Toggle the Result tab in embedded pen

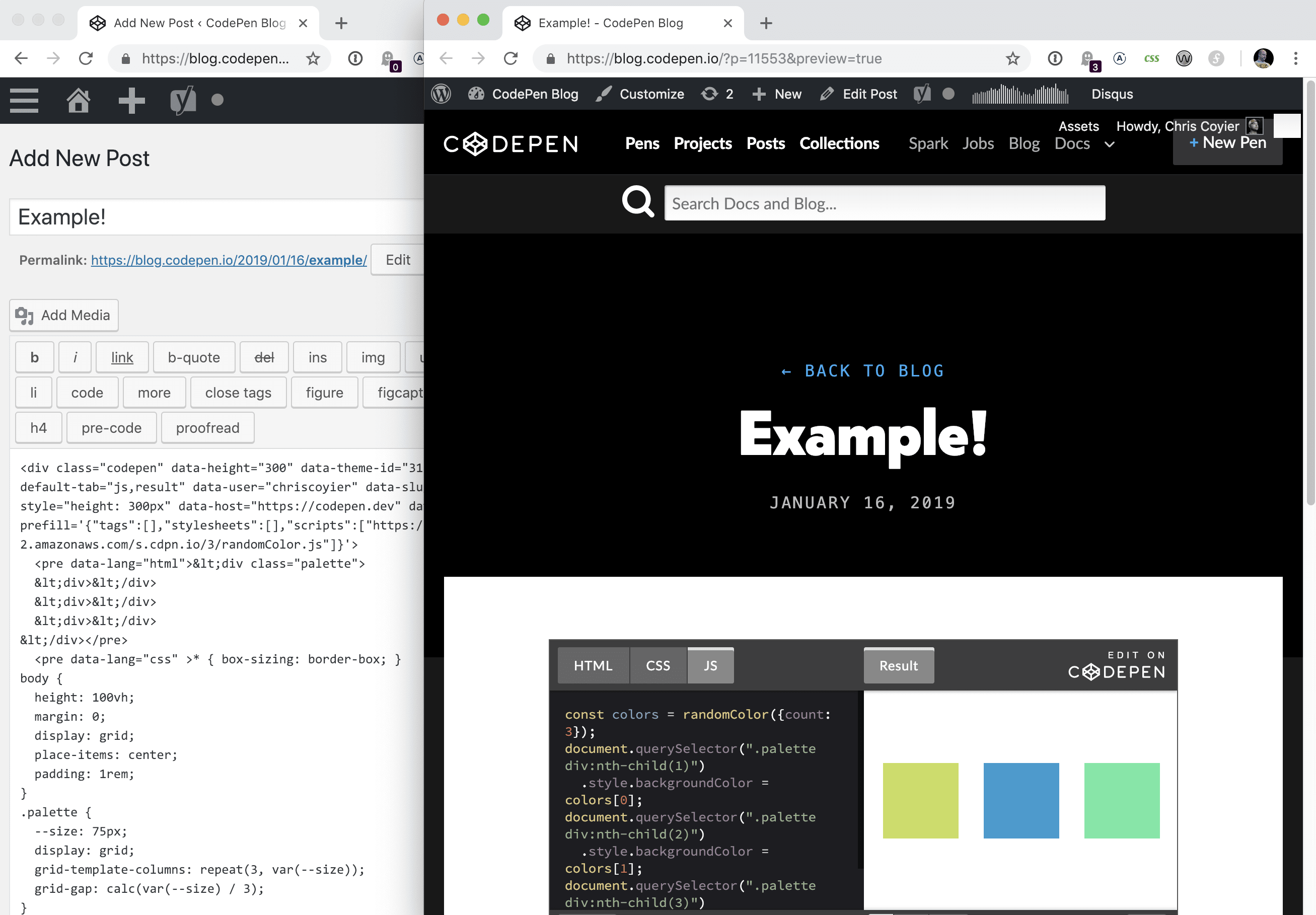[898, 665]
